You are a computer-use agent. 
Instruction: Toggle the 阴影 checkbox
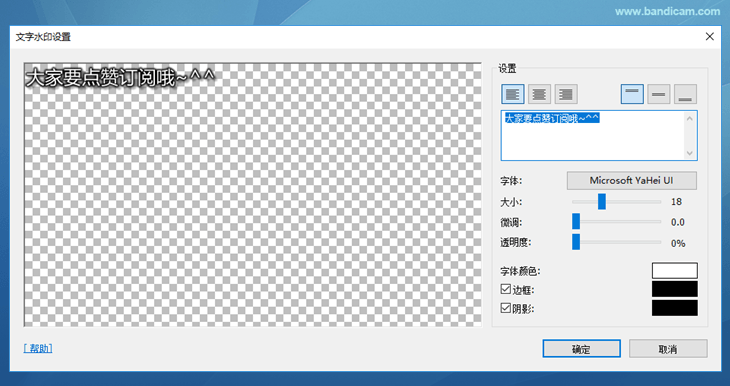pyautogui.click(x=506, y=308)
